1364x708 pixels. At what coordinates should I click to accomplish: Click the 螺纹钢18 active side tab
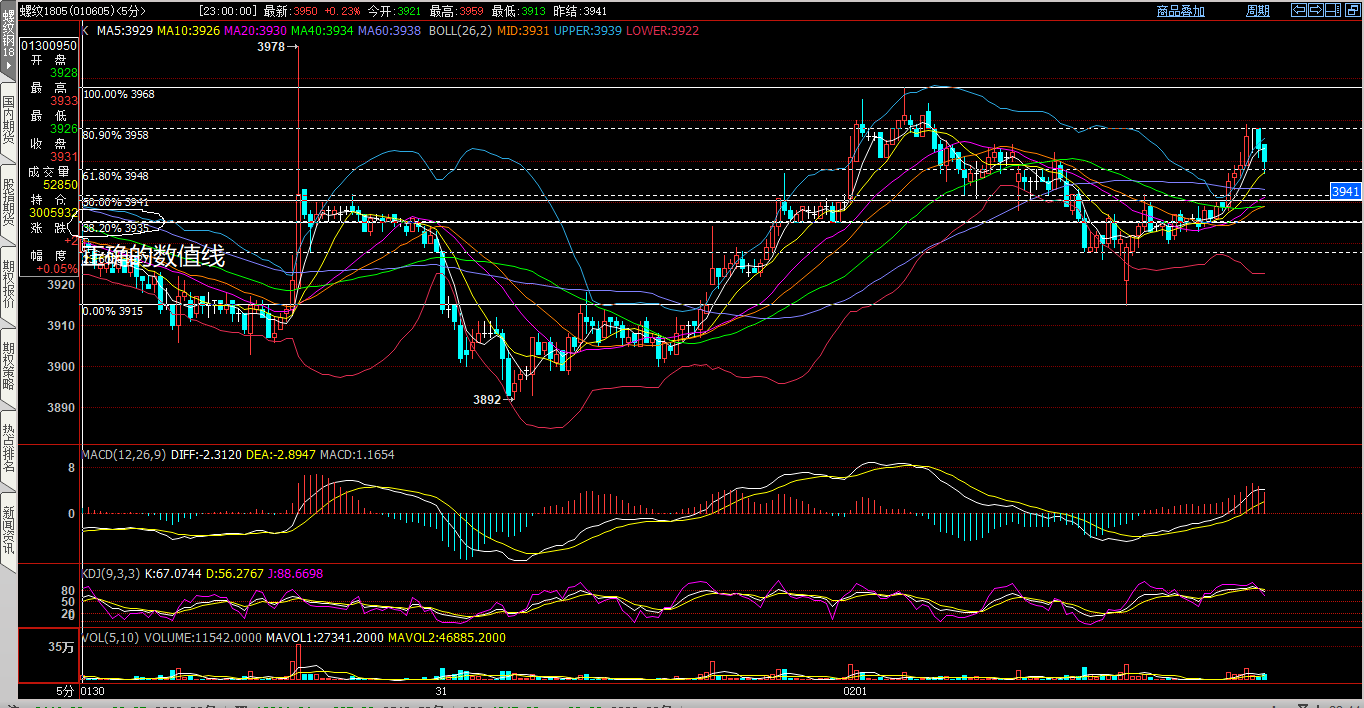[8, 40]
